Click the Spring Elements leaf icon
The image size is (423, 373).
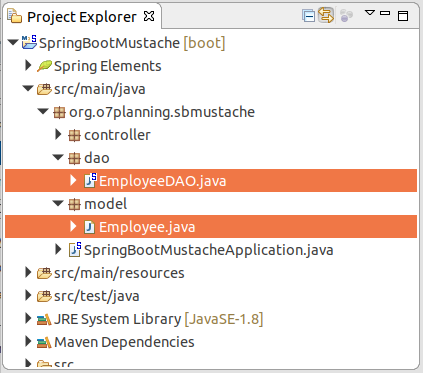click(x=44, y=66)
